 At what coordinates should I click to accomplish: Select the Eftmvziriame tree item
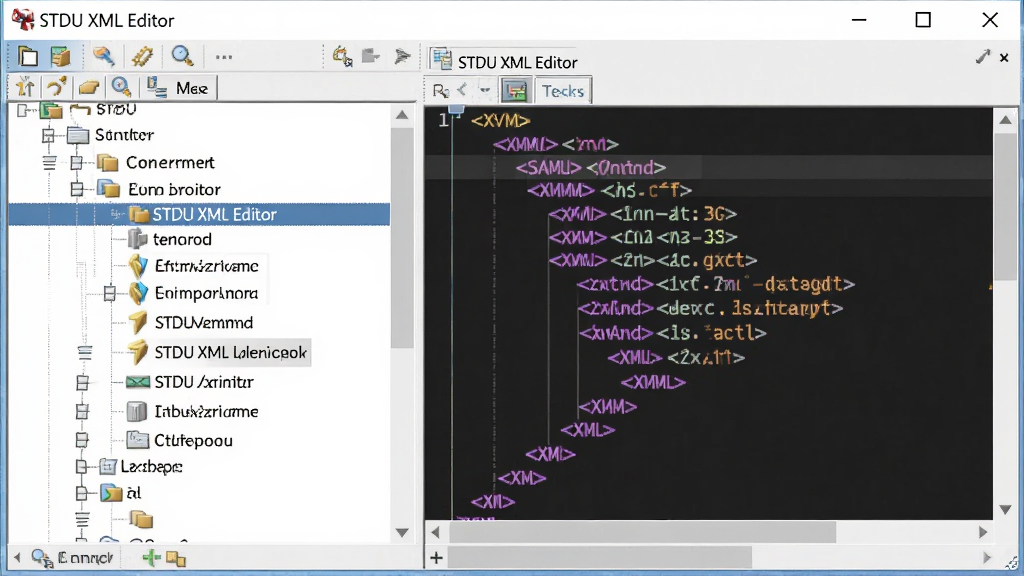206,266
